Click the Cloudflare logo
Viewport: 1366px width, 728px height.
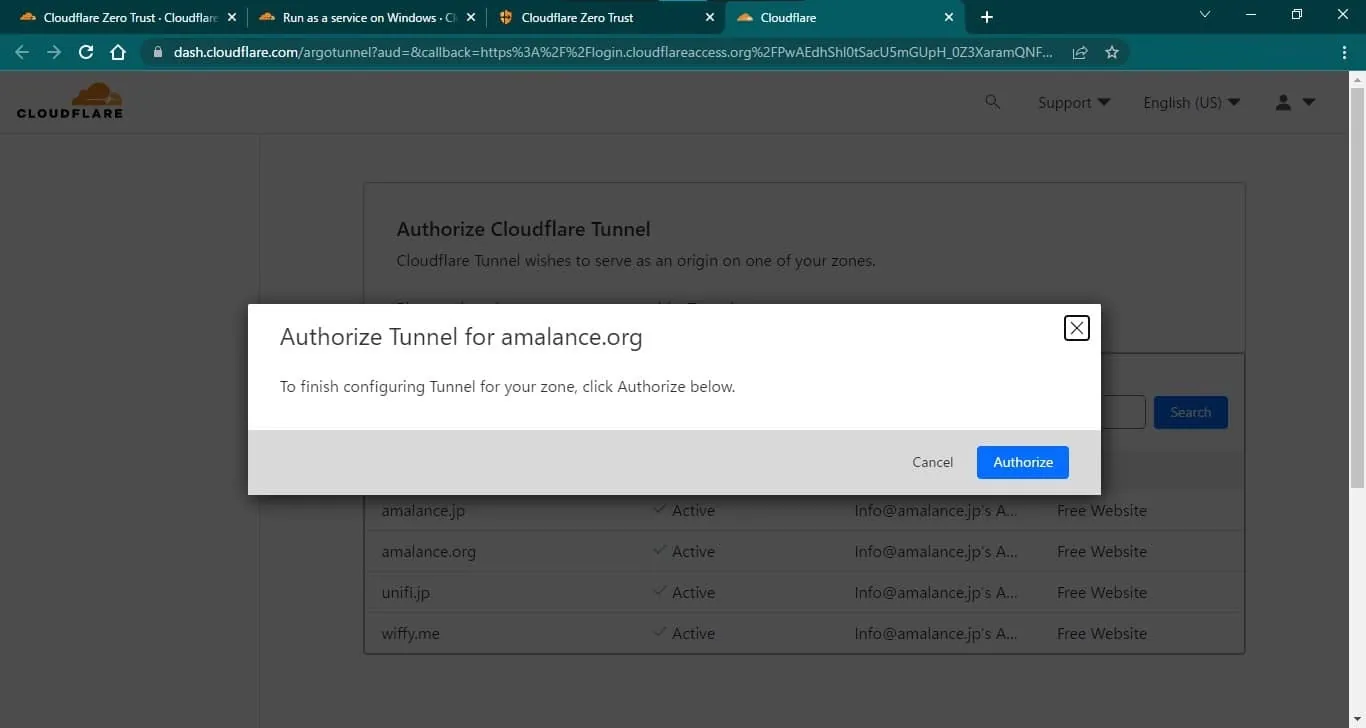70,101
